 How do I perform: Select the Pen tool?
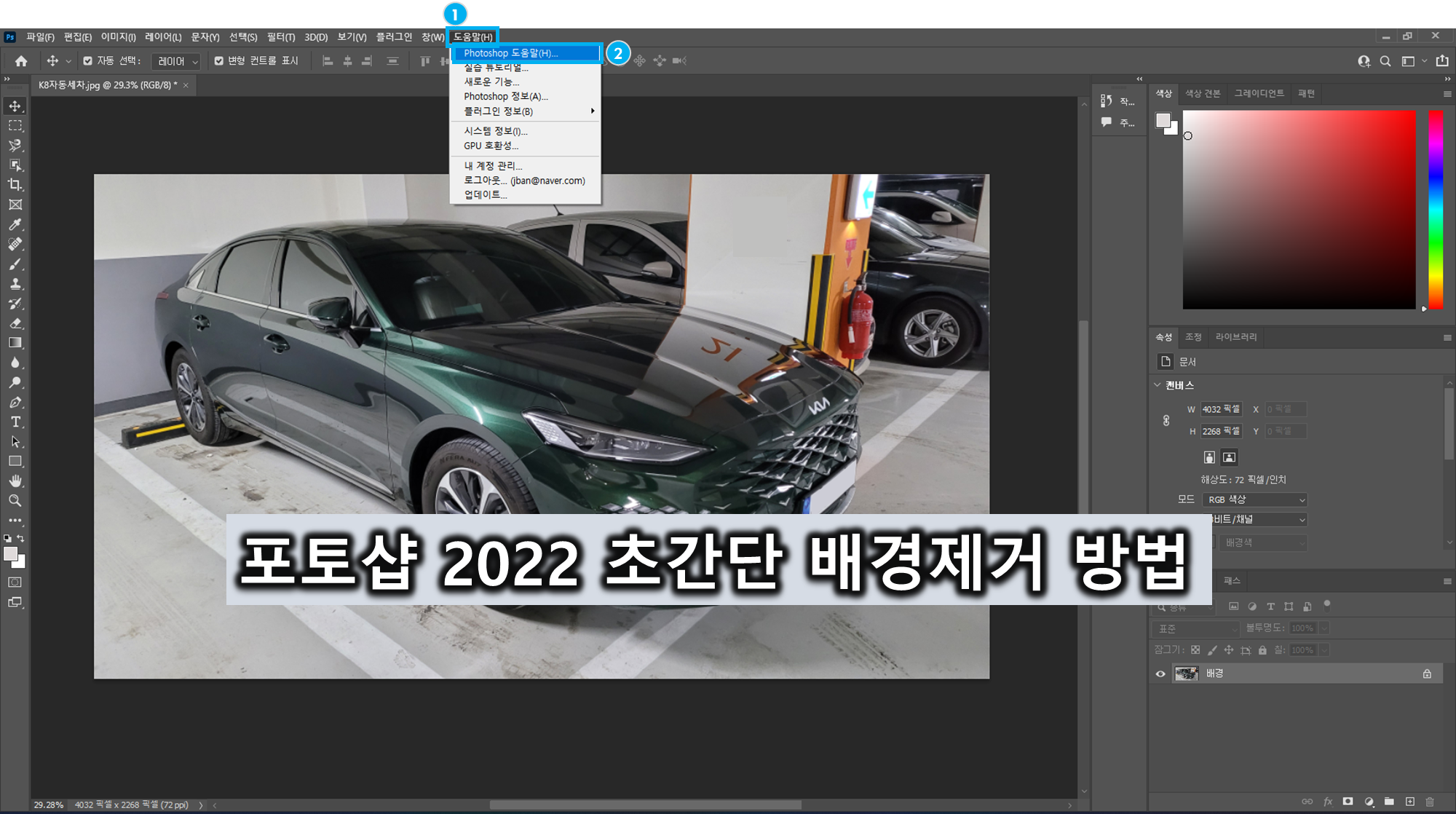(x=15, y=403)
